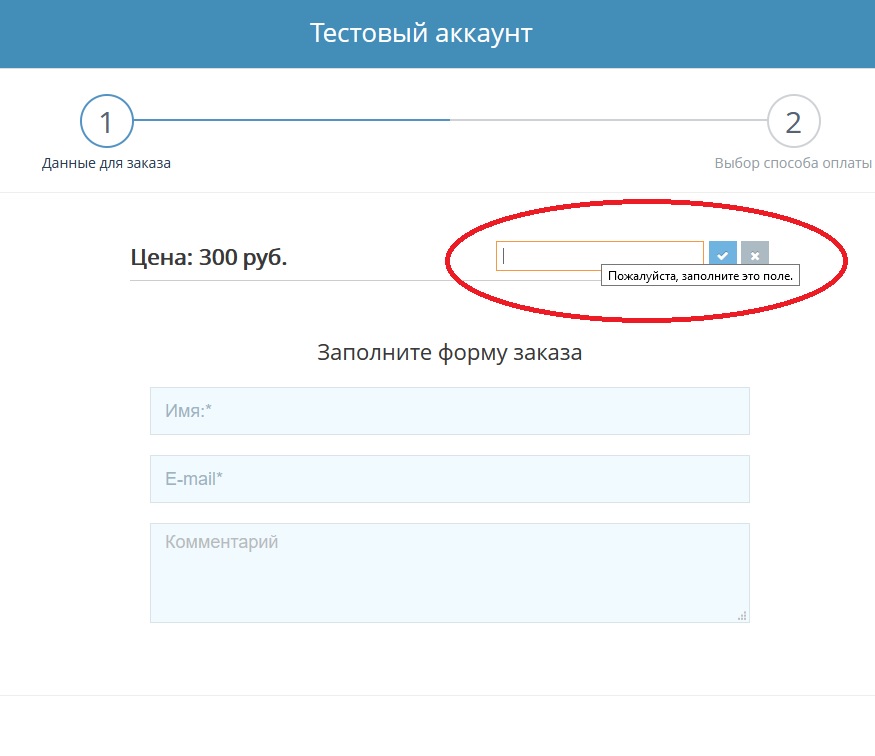
Task: Cancel price edit with the gray X button
Action: [755, 255]
